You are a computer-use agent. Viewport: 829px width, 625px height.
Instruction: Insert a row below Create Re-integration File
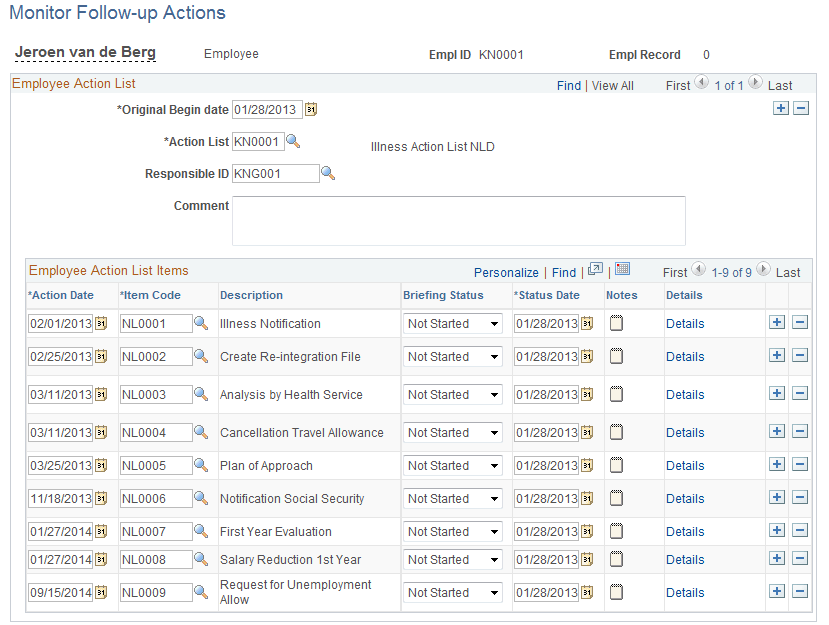777,356
